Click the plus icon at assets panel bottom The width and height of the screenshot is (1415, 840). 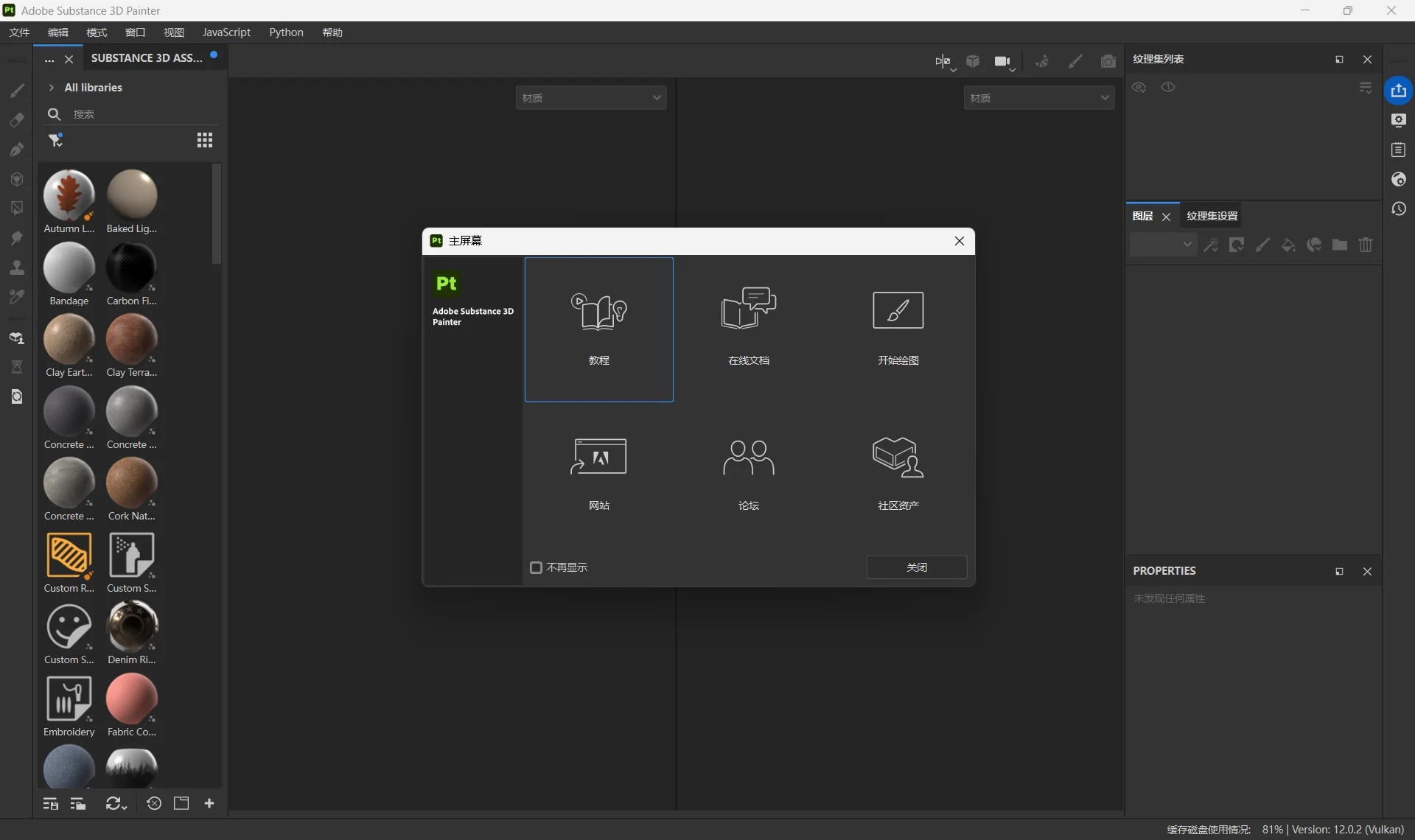(x=209, y=803)
